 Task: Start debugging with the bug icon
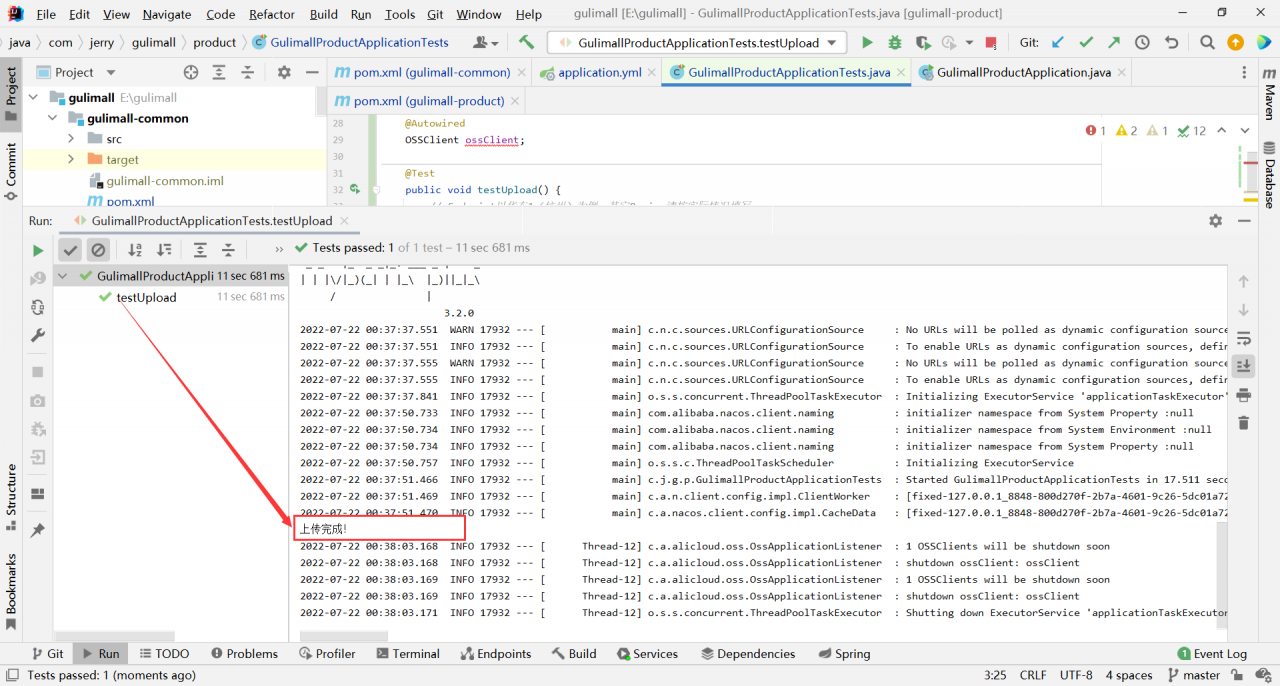pos(894,43)
